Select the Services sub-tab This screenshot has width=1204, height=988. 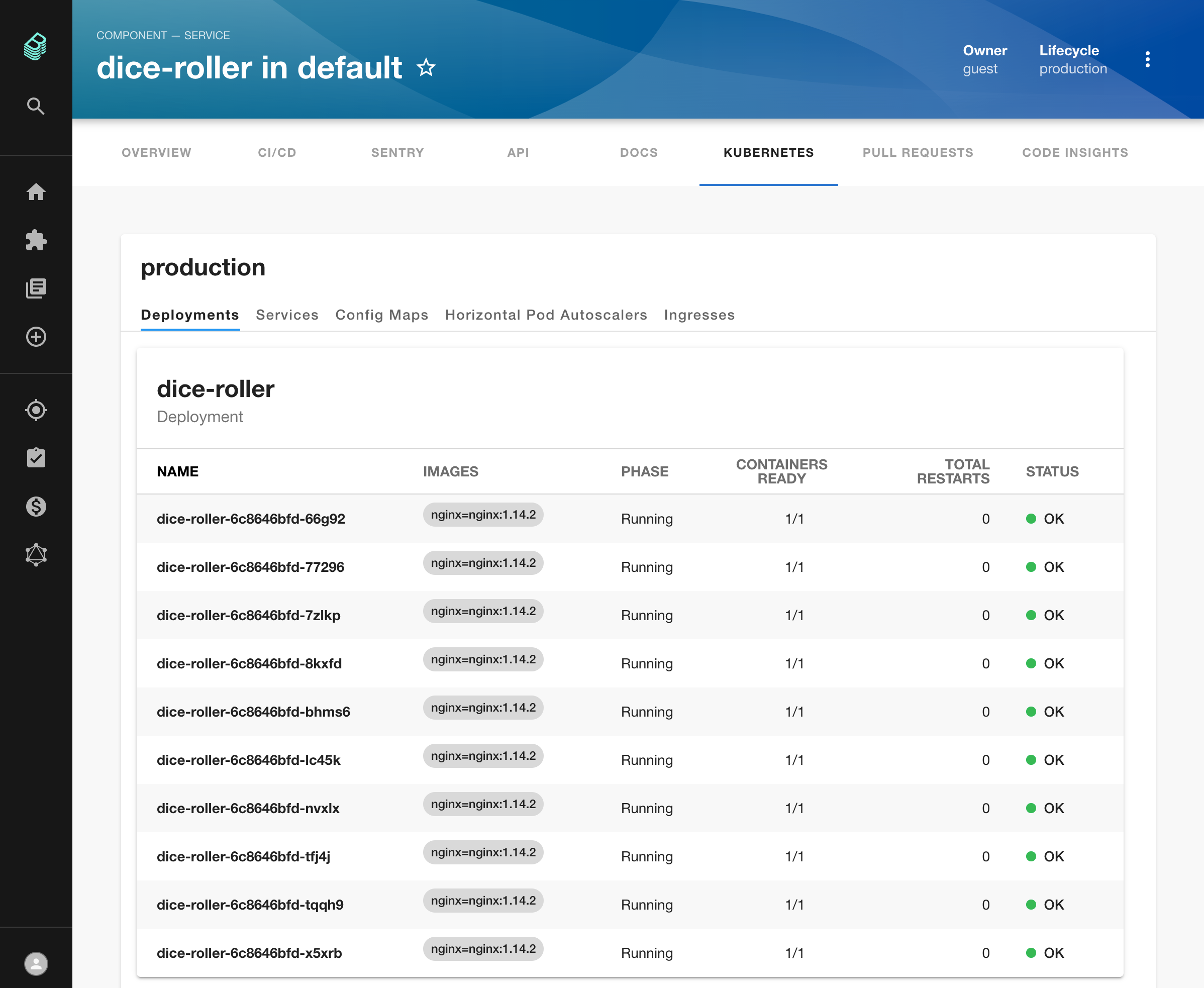[287, 315]
